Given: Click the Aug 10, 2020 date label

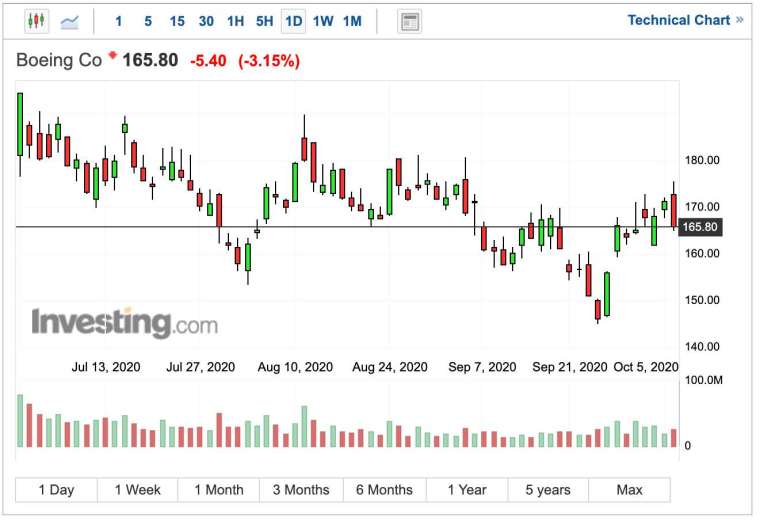Looking at the screenshot, I should point(295,367).
